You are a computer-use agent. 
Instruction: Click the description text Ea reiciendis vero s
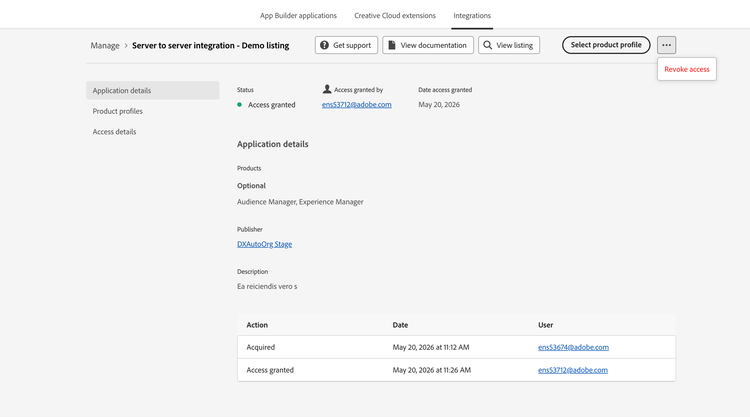[267, 286]
